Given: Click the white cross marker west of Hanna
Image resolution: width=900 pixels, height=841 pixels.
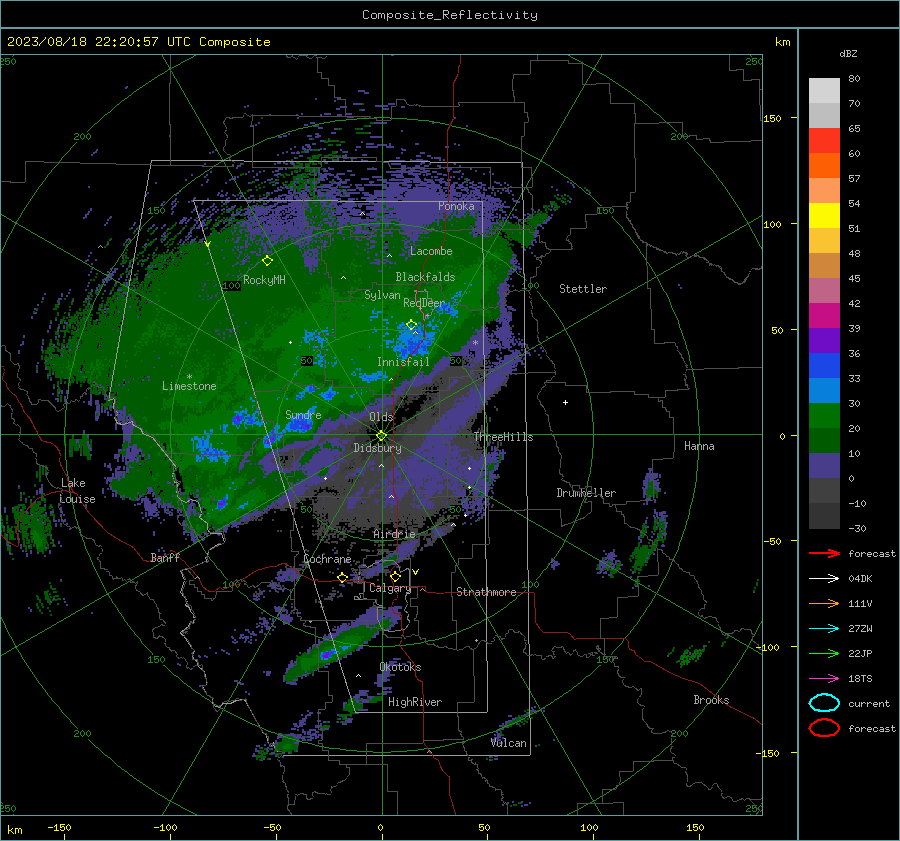Looking at the screenshot, I should click(x=565, y=402).
